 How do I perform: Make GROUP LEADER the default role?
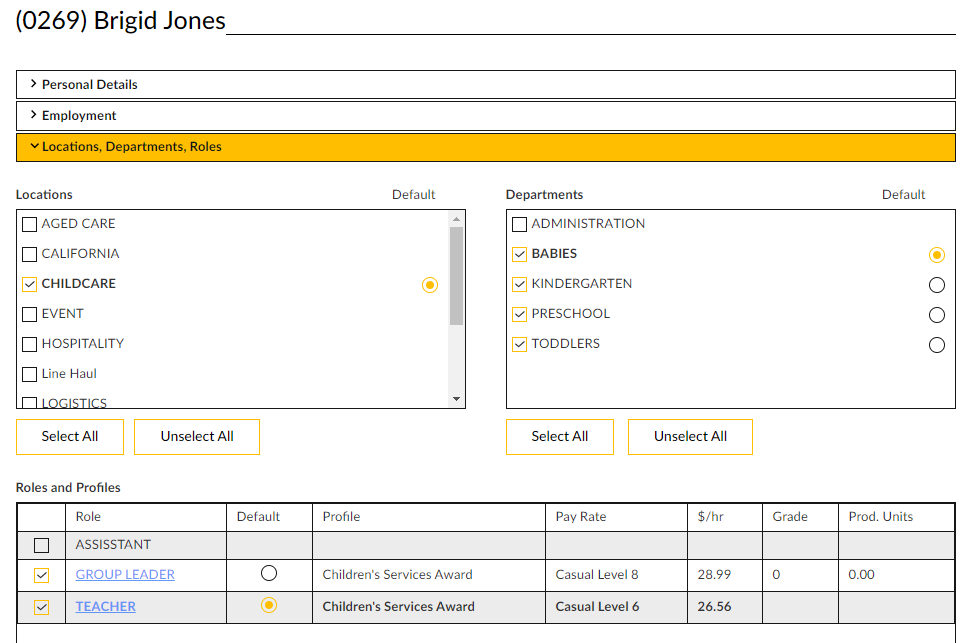[268, 574]
